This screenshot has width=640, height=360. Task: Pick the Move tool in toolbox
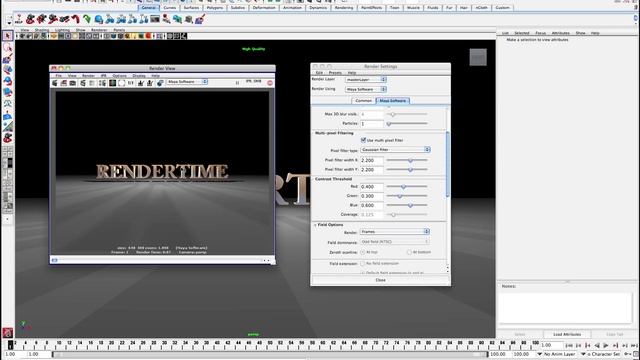click(x=7, y=70)
